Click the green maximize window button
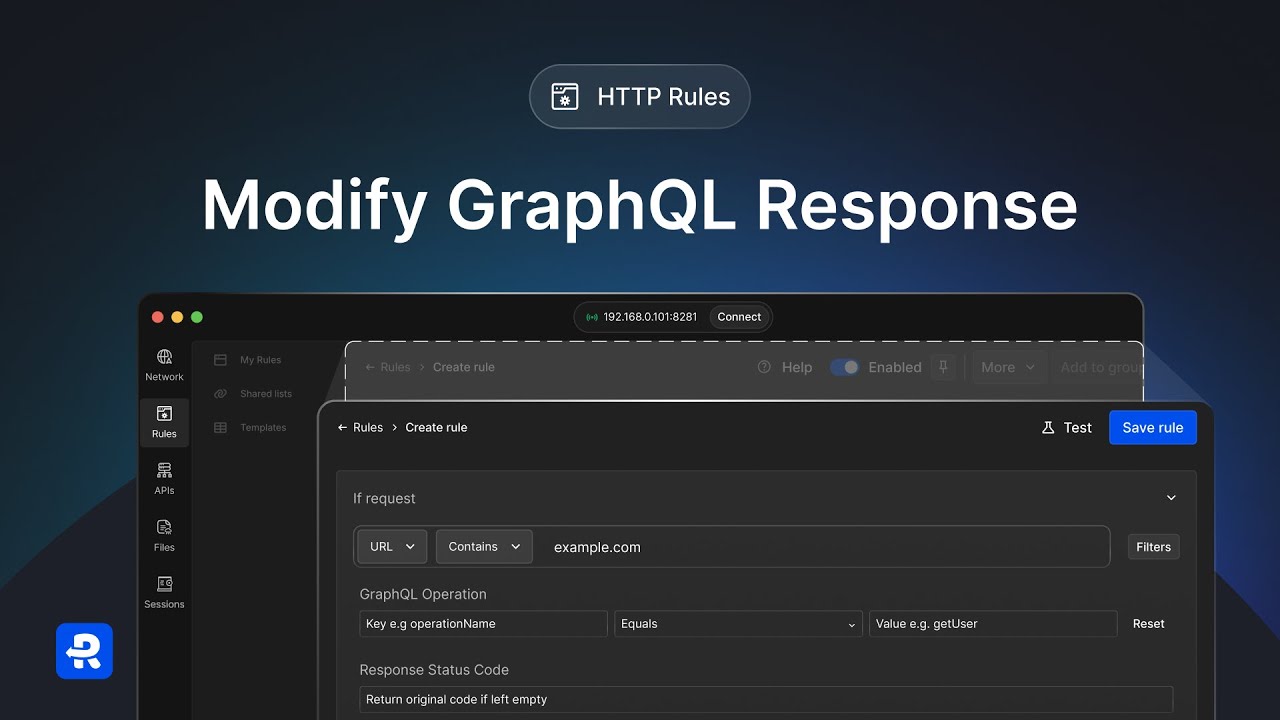 pos(197,317)
